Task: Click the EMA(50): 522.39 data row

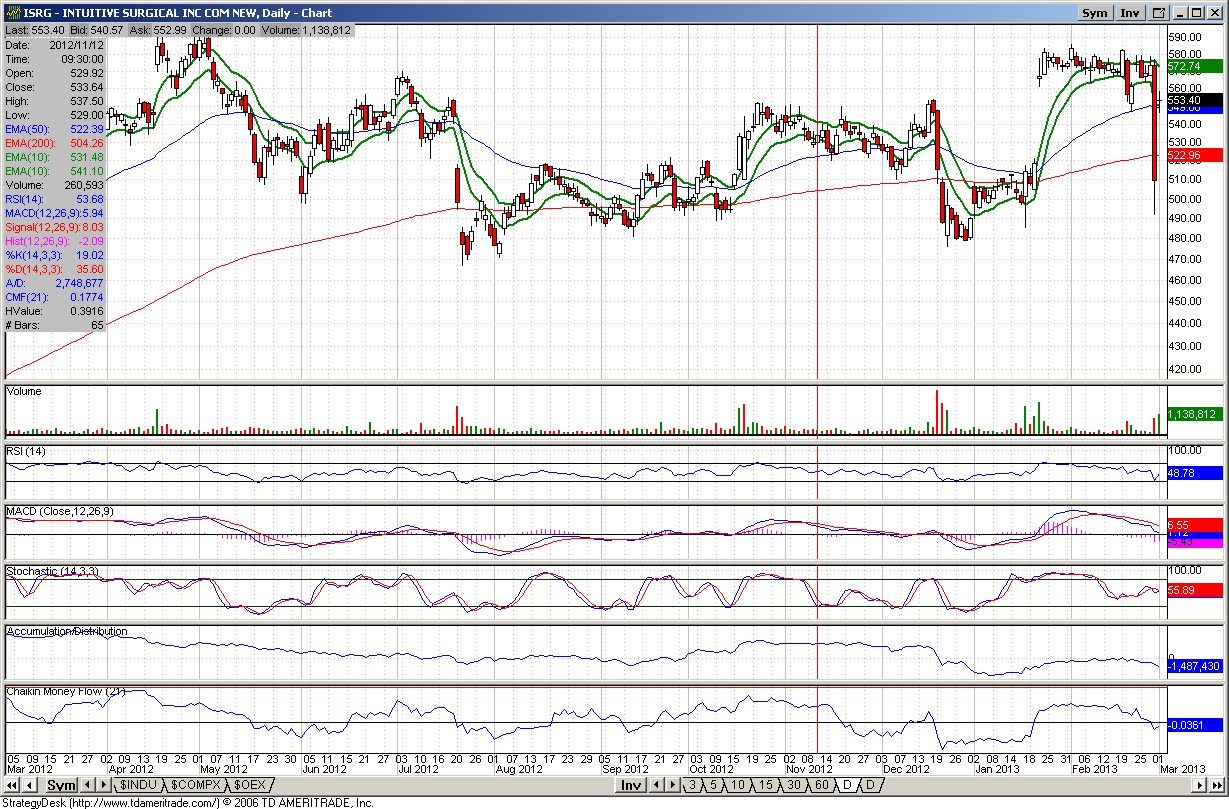Action: [55, 129]
